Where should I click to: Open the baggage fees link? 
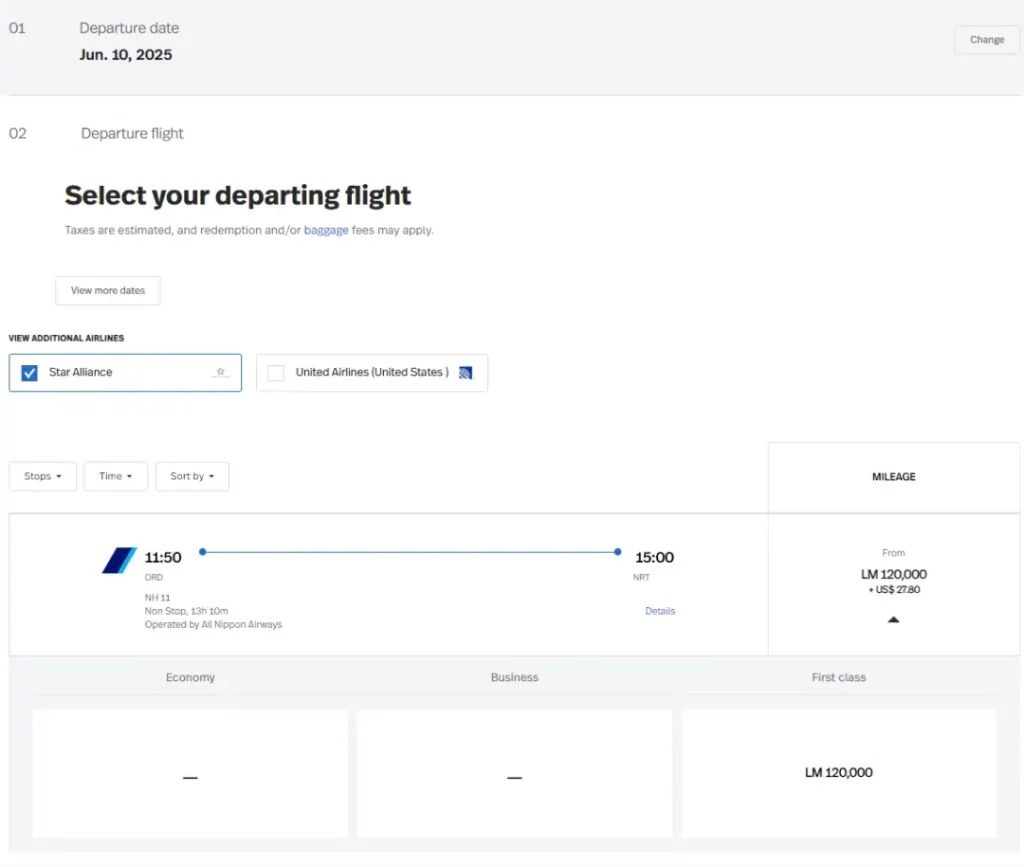(326, 230)
